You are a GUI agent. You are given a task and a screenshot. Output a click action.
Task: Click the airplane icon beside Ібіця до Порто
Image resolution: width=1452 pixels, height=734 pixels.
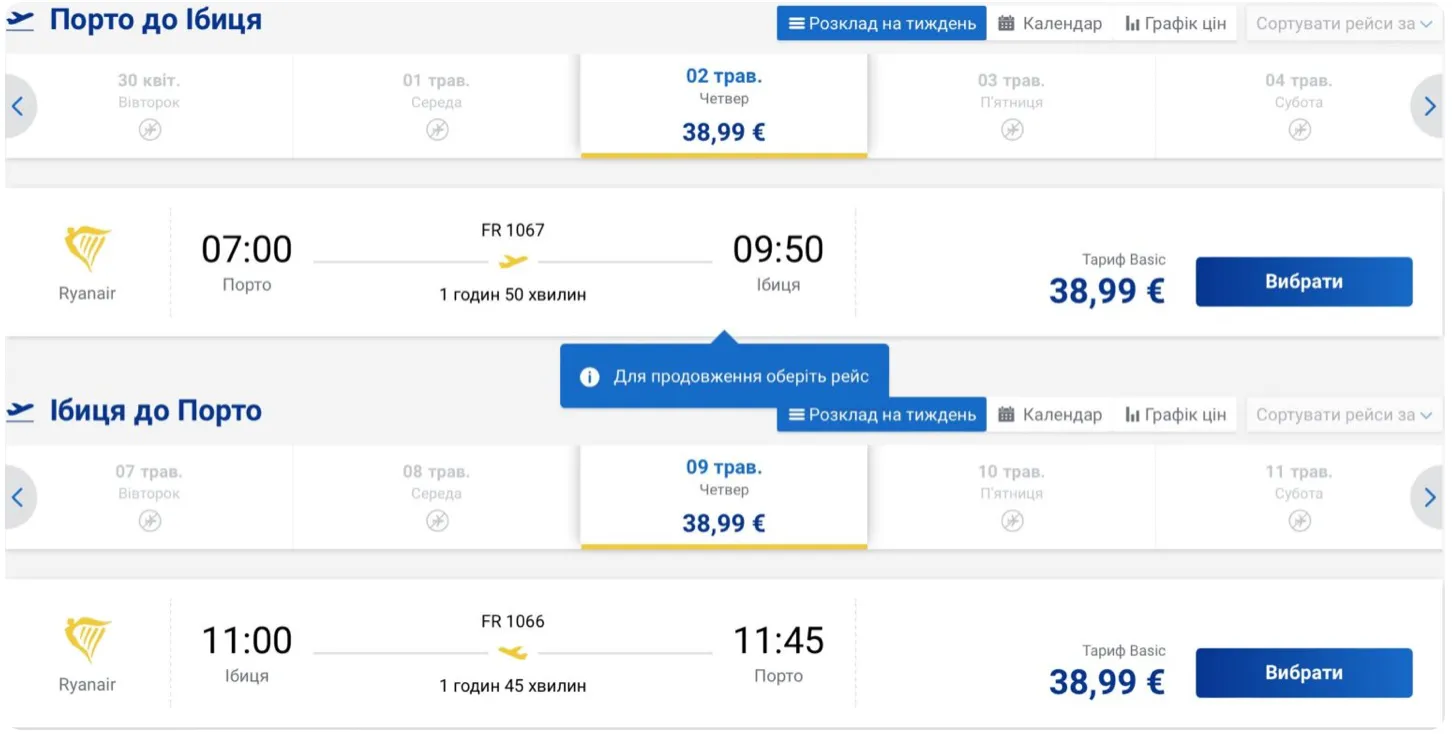tap(20, 411)
